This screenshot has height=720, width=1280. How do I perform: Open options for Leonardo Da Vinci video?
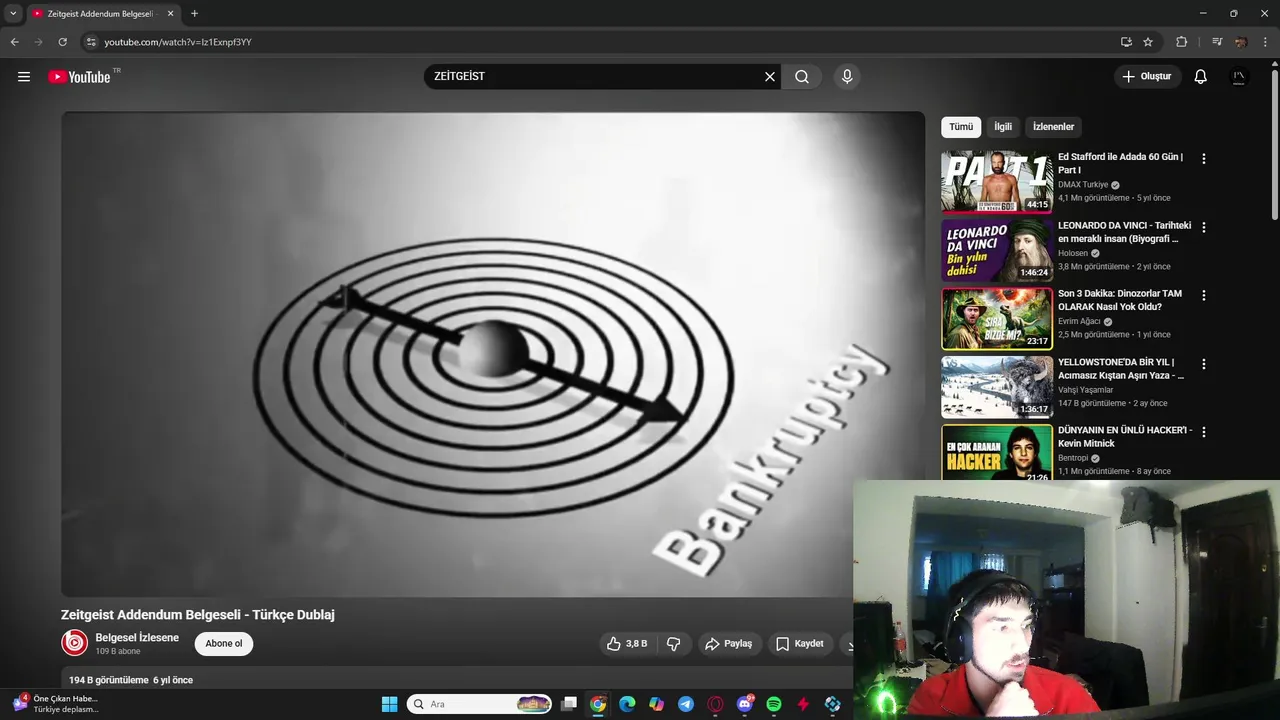pos(1204,227)
